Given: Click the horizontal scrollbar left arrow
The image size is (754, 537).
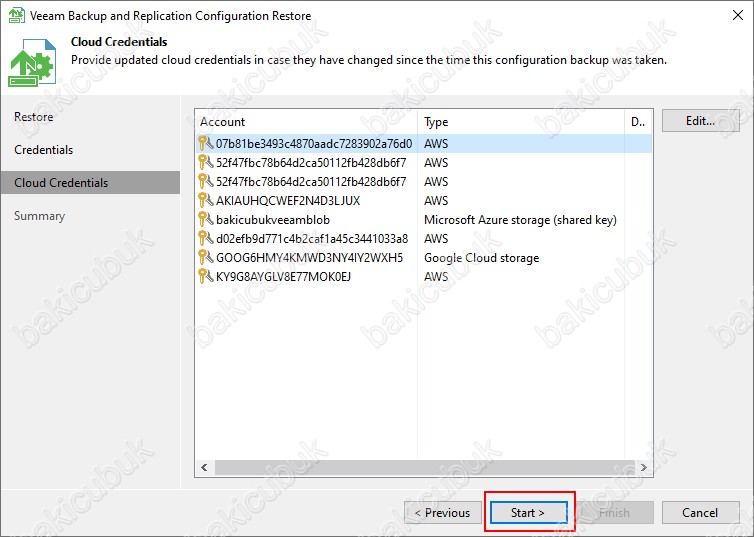Looking at the screenshot, I should [x=204, y=467].
